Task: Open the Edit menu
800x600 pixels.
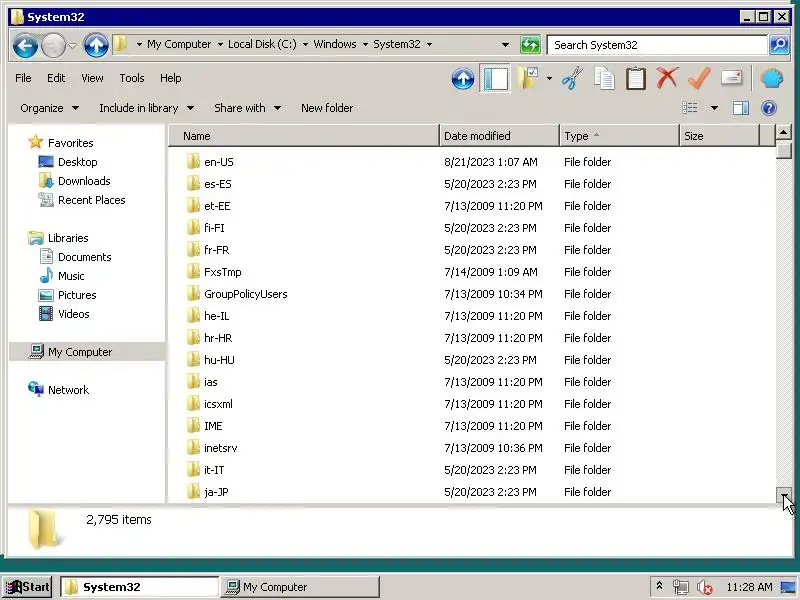Action: click(x=56, y=78)
